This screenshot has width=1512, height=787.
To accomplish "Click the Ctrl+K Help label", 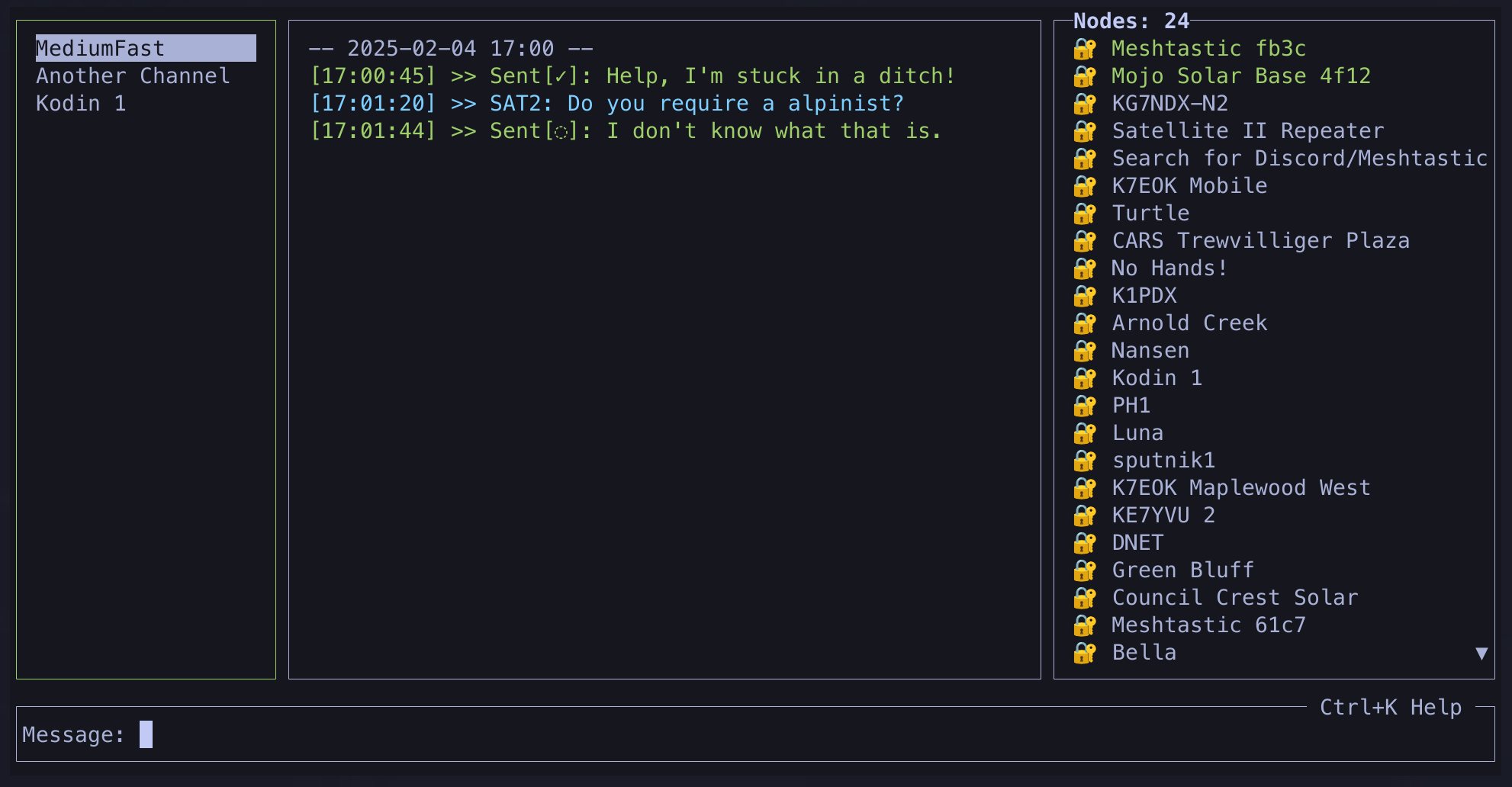I will tap(1390, 708).
